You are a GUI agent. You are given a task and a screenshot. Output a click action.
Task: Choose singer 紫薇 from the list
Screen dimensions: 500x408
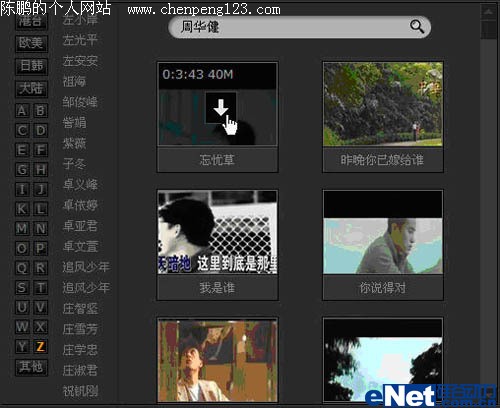click(74, 143)
